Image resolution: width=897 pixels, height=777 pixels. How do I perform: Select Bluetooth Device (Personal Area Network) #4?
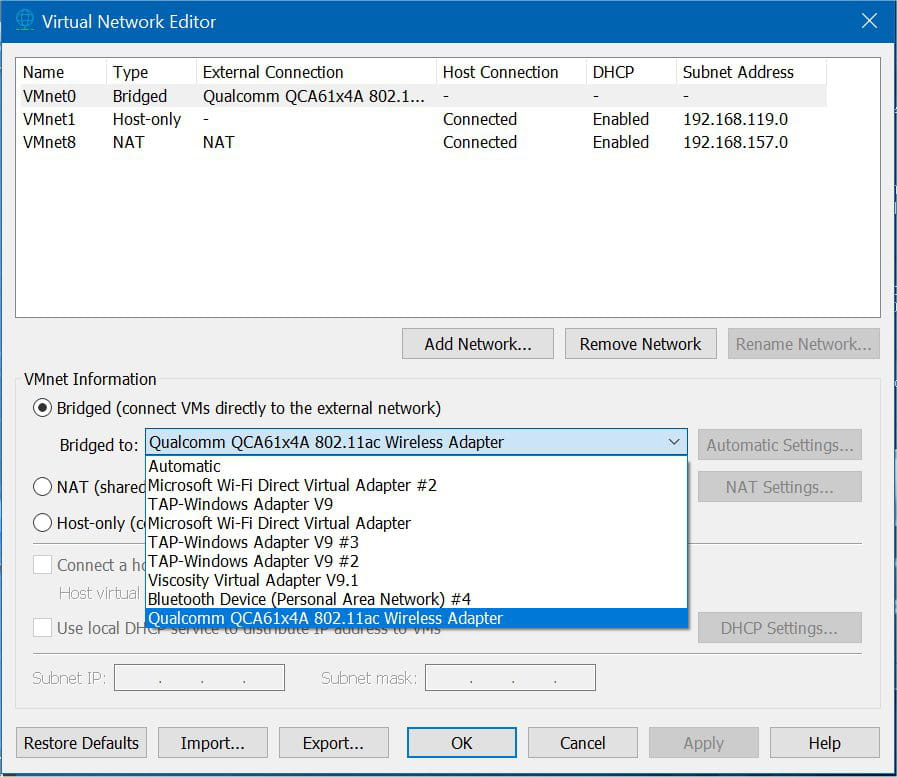click(309, 599)
